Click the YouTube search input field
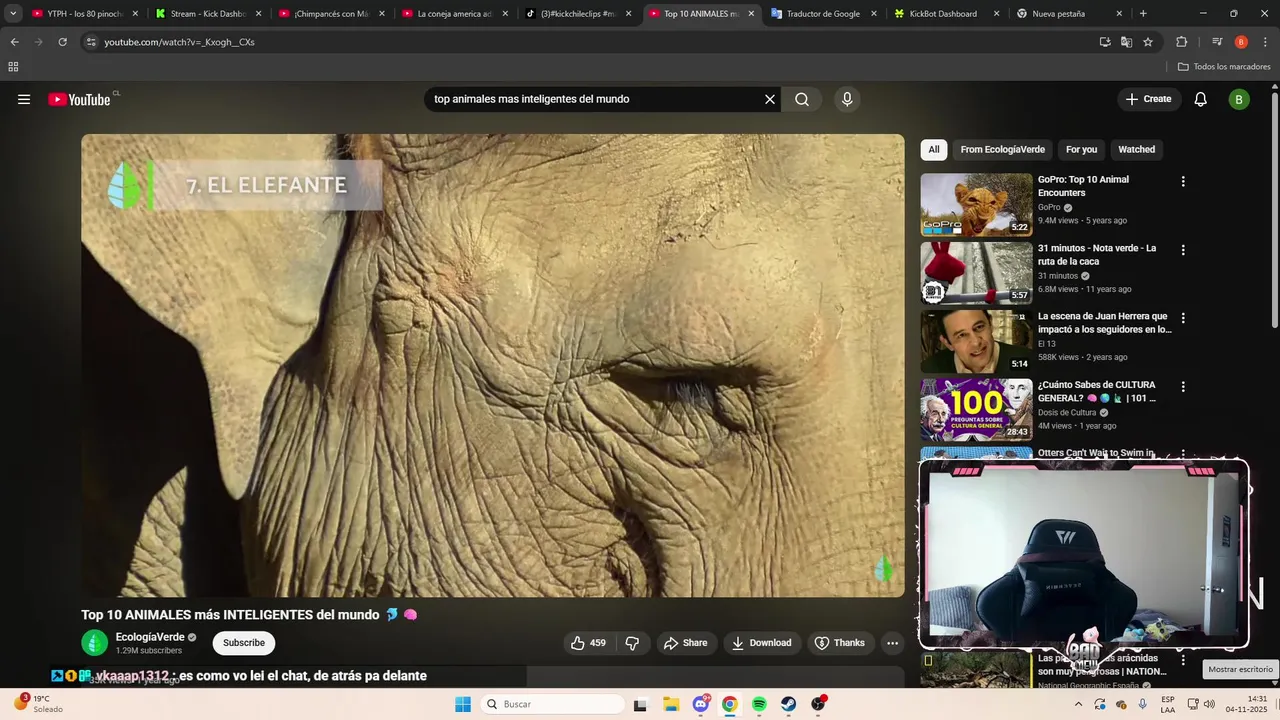The width and height of the screenshot is (1280, 720). (594, 99)
